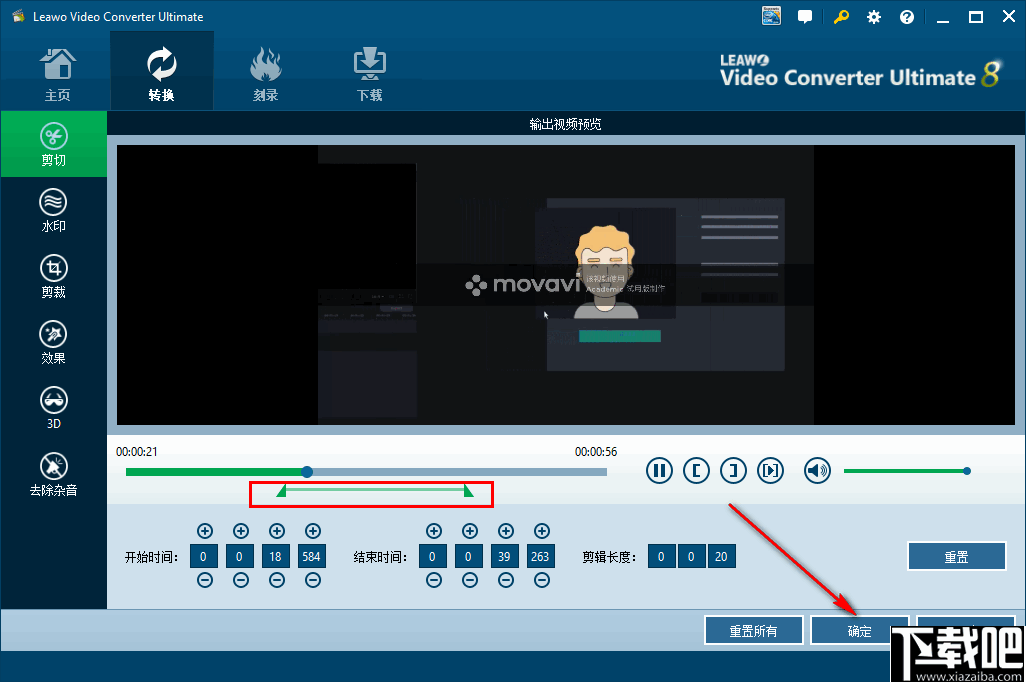Decrease start time seconds below 18
Screen dimensions: 1026x682
pyautogui.click(x=277, y=580)
